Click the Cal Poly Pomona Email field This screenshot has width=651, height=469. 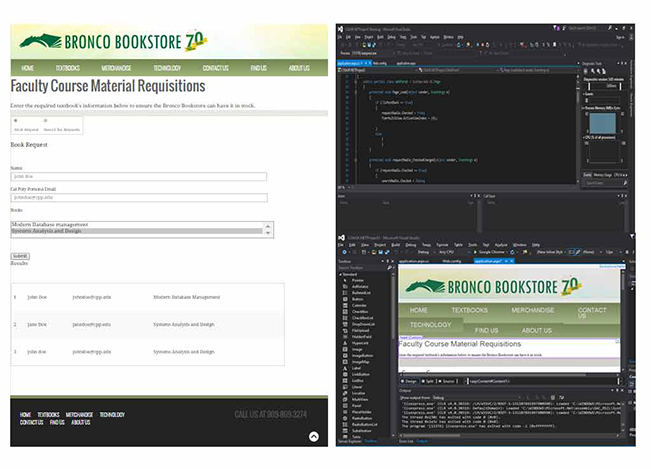pyautogui.click(x=138, y=198)
